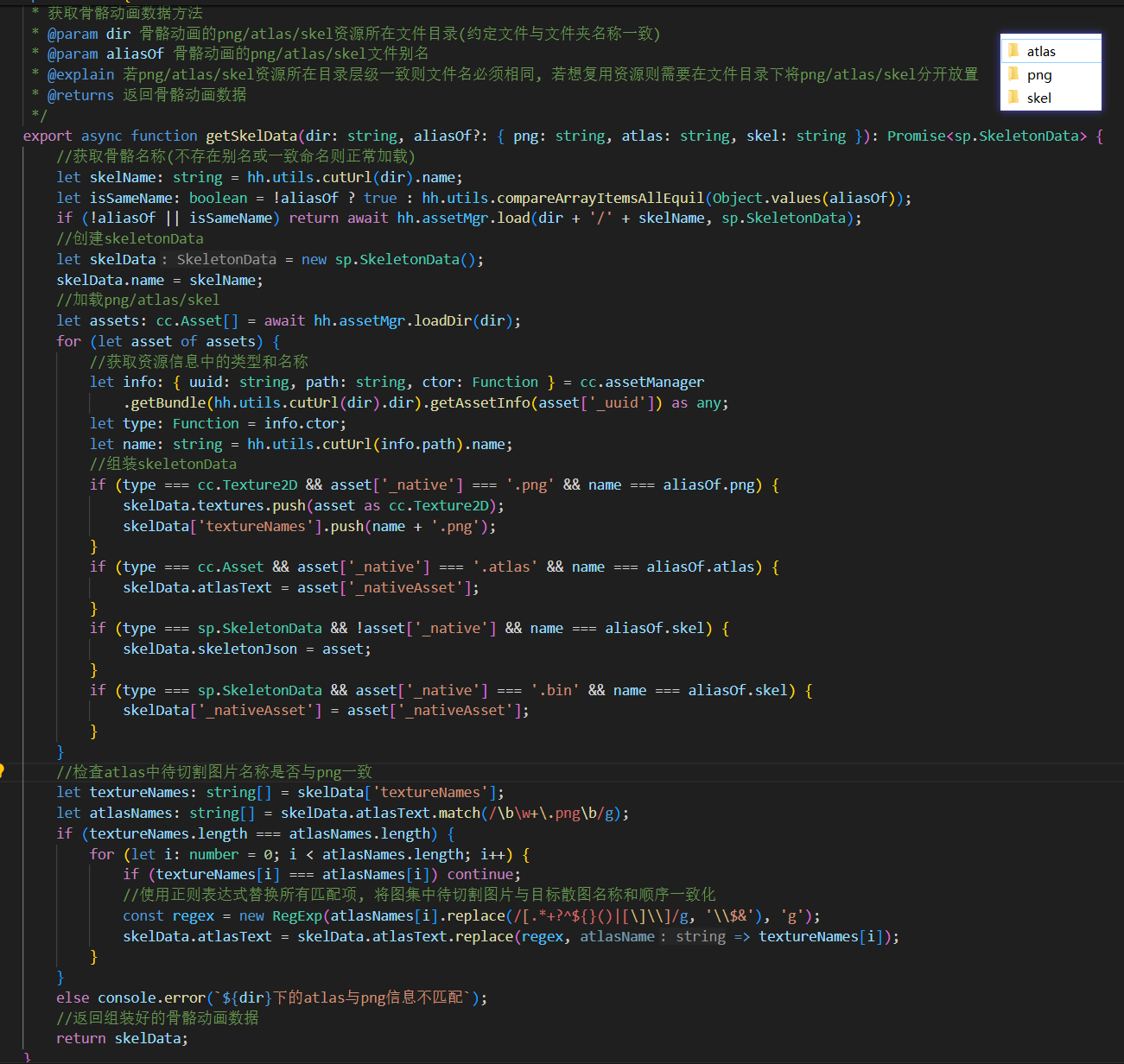Click the atlas folder icon
The width and height of the screenshot is (1124, 1064).
pos(1013,51)
